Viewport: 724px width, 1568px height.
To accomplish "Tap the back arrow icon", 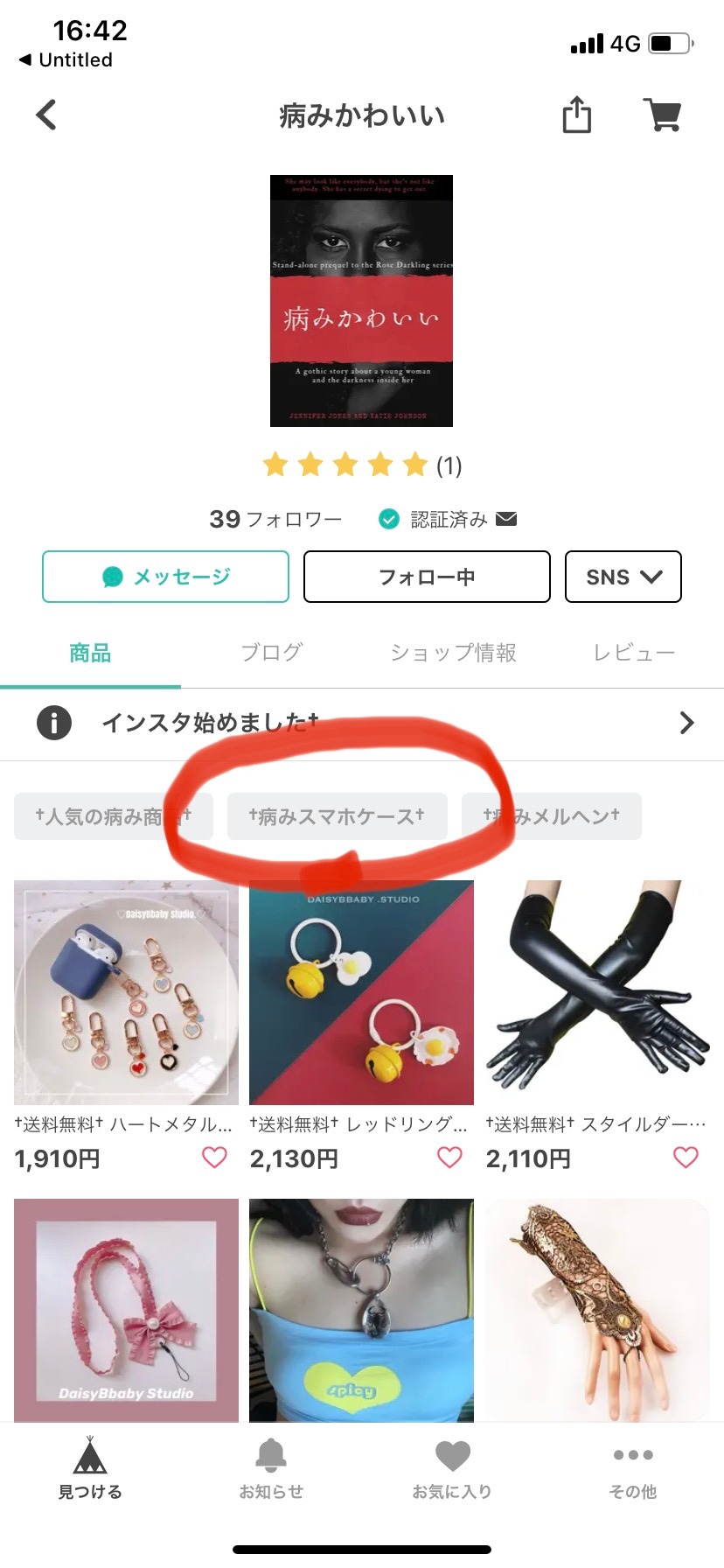I will [x=46, y=115].
